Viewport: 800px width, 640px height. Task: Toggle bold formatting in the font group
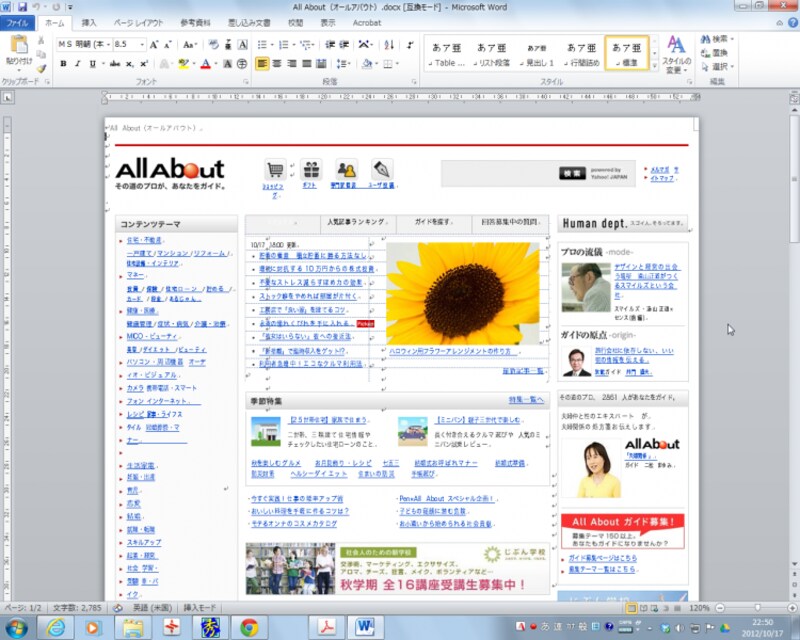tap(62, 62)
